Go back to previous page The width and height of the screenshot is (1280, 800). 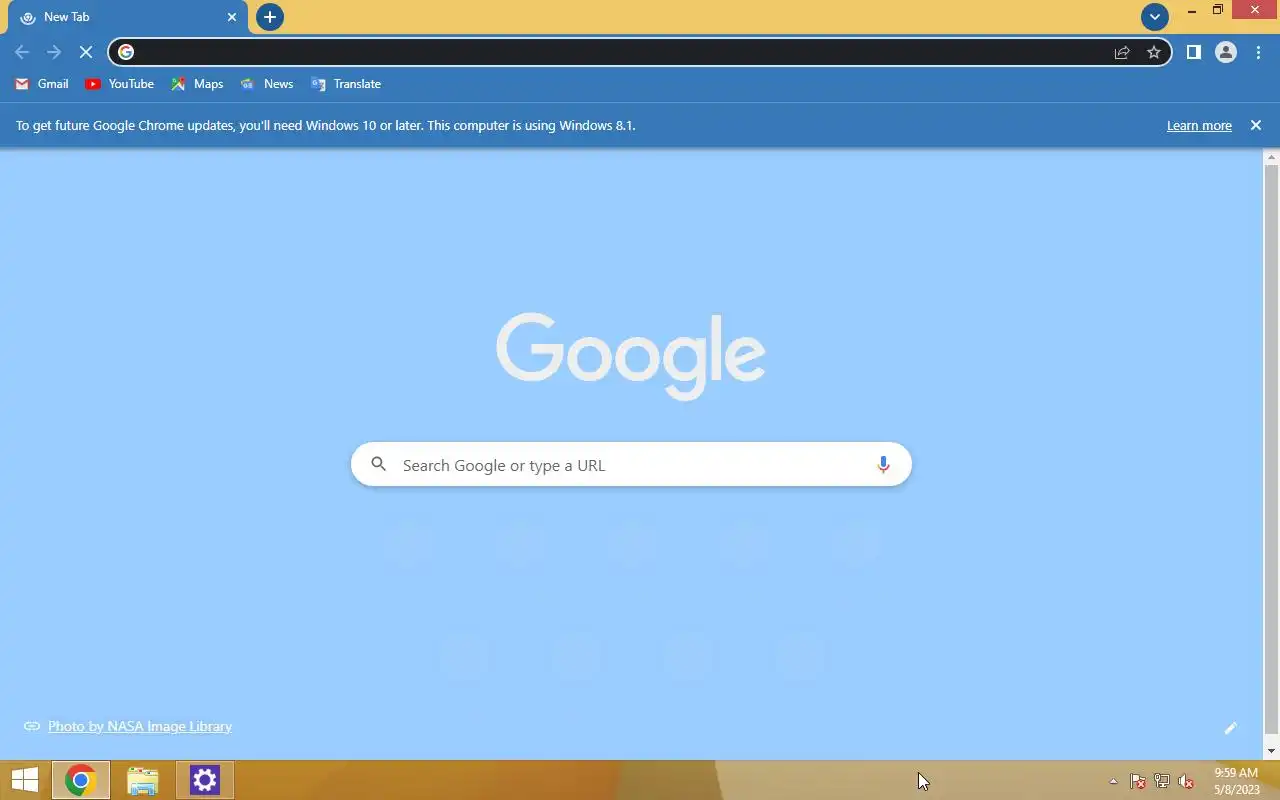click(x=22, y=52)
